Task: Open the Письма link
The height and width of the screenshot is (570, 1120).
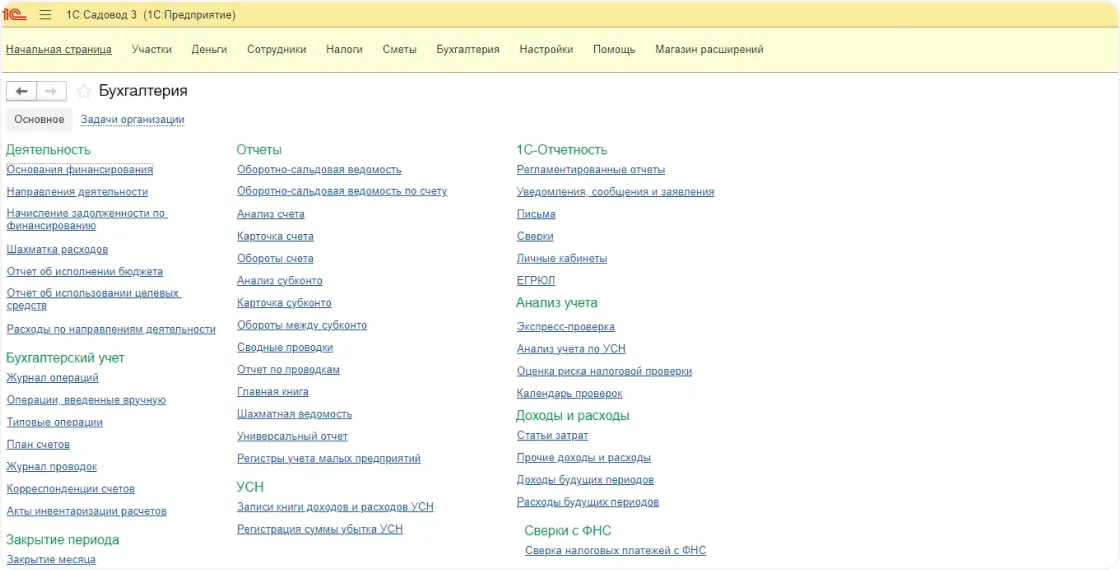Action: 536,214
